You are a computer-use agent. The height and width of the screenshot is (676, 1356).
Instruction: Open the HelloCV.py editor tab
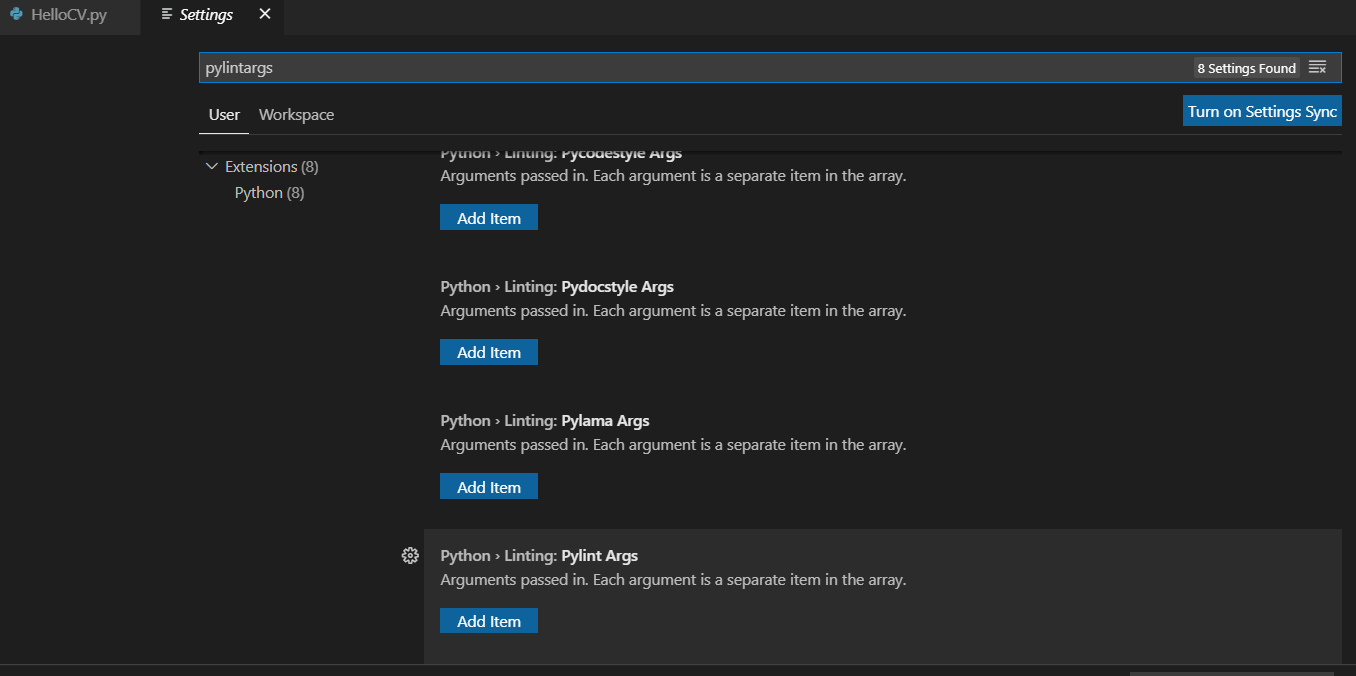pos(70,16)
